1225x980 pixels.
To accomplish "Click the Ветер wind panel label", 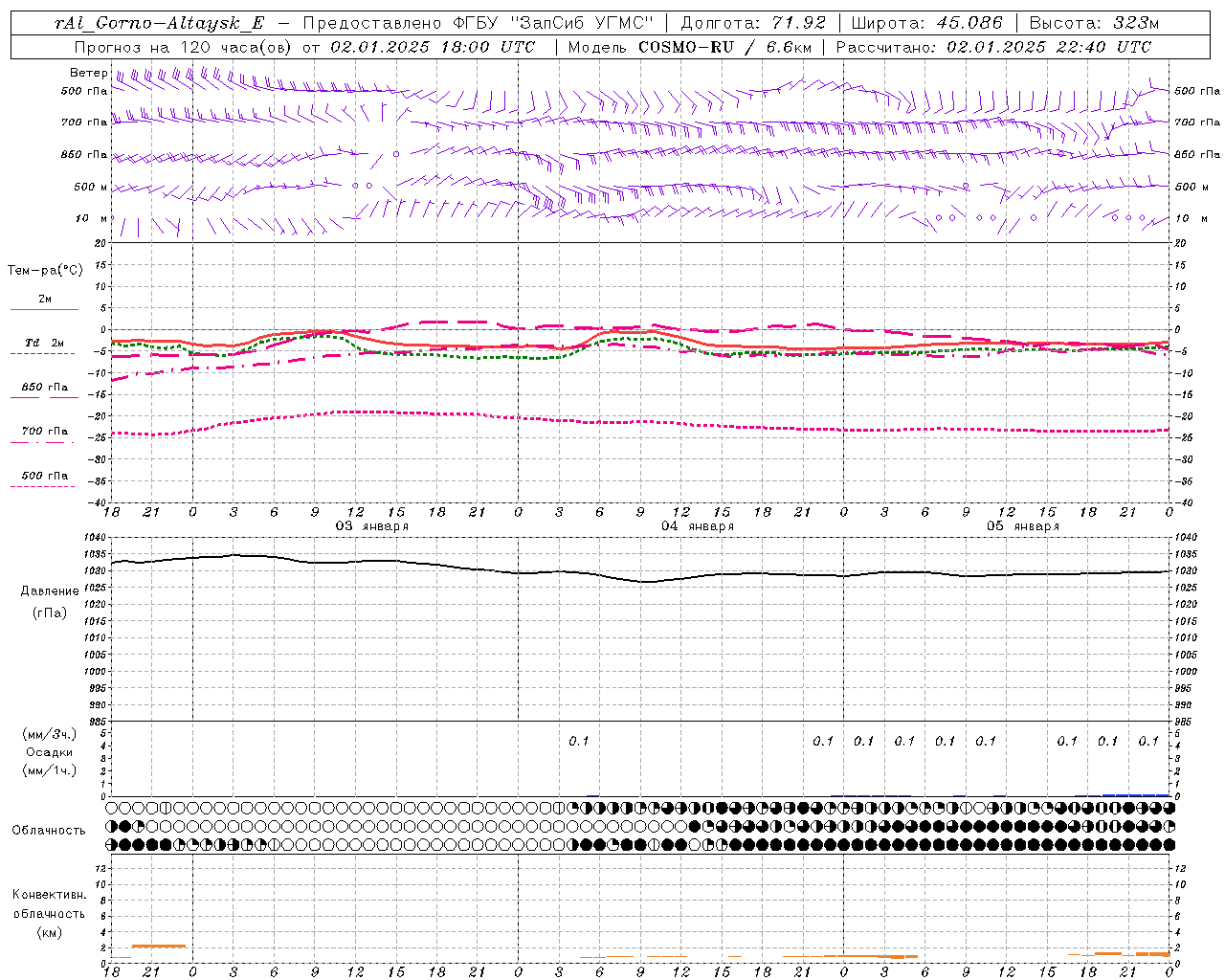I will pyautogui.click(x=88, y=73).
